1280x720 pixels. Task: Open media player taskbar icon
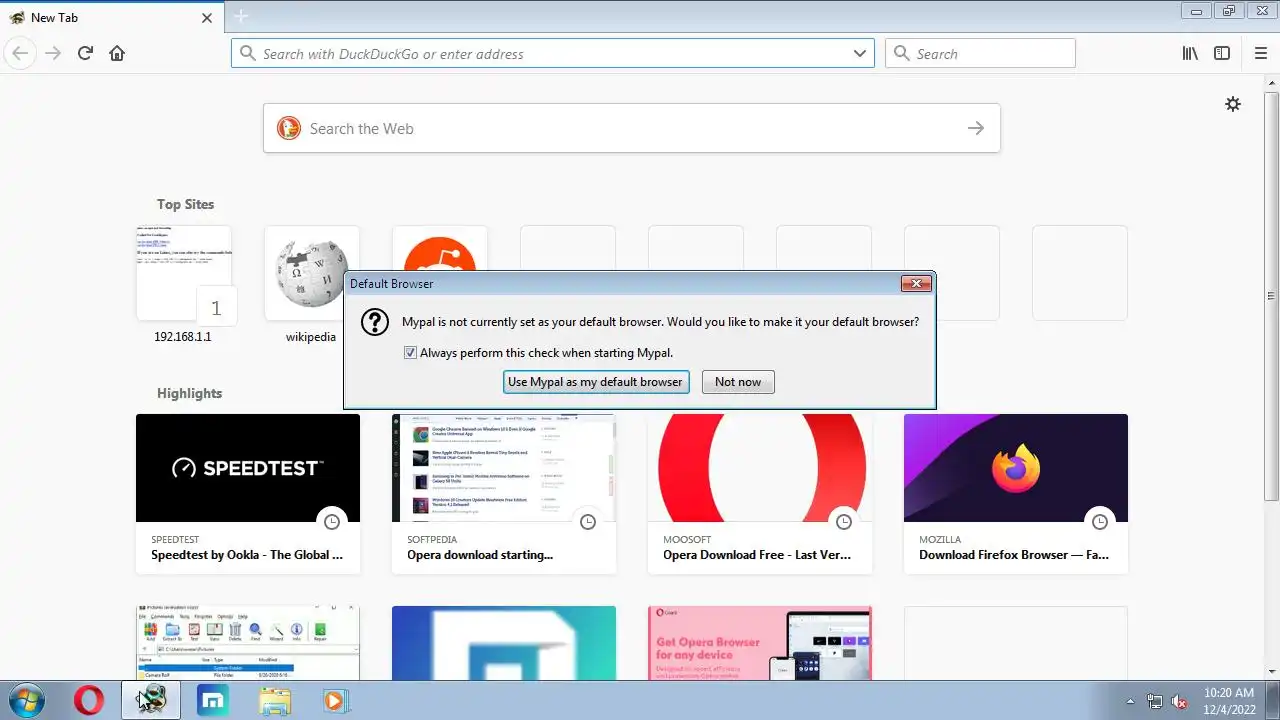point(335,700)
